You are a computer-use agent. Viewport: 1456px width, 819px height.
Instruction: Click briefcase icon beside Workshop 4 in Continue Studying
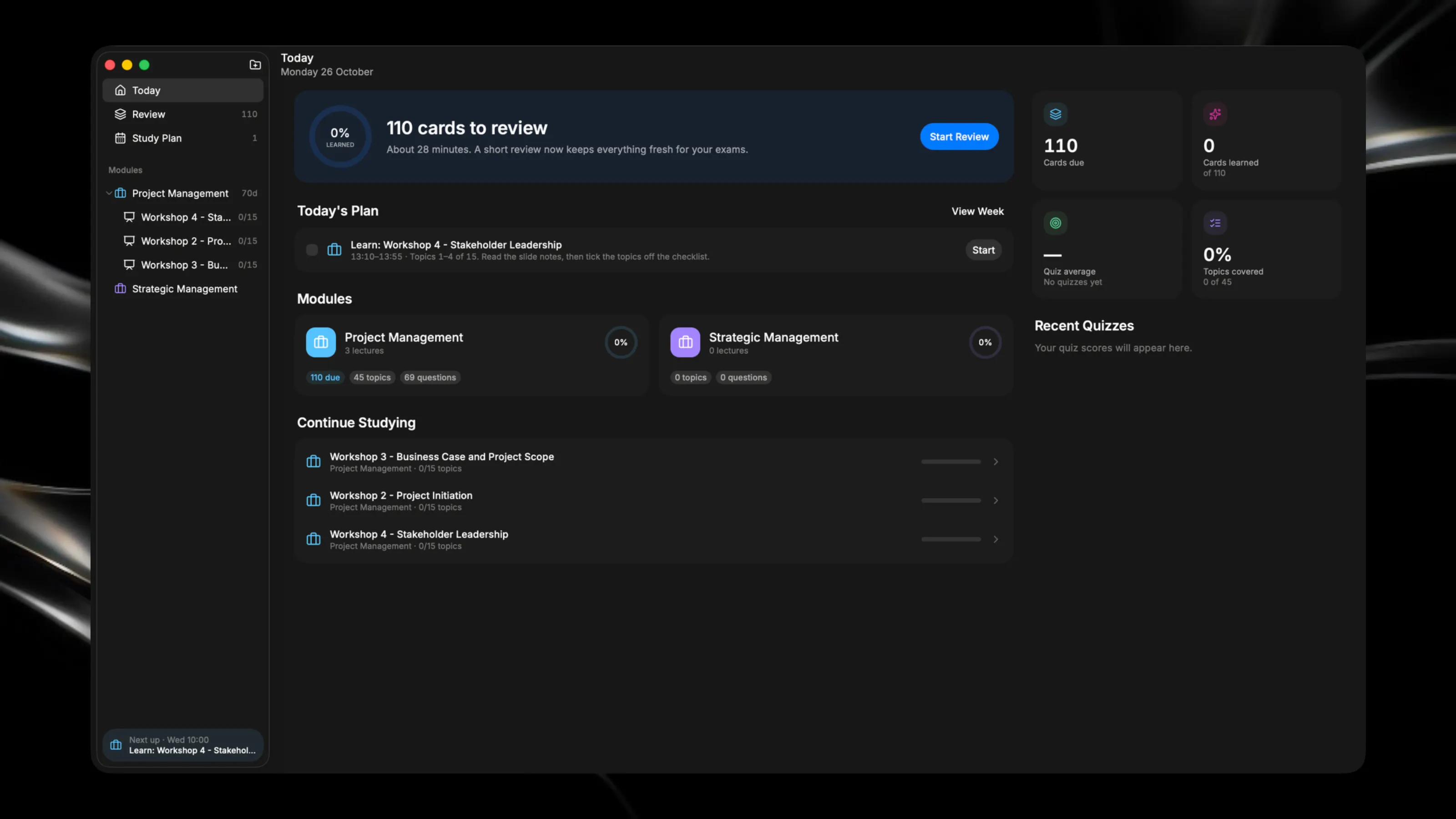tap(313, 539)
